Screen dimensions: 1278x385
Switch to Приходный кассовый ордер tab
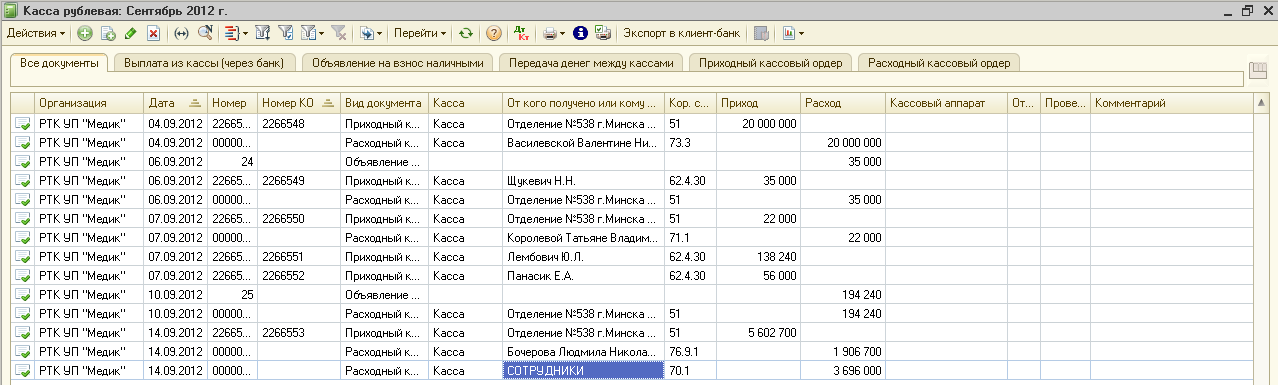771,62
